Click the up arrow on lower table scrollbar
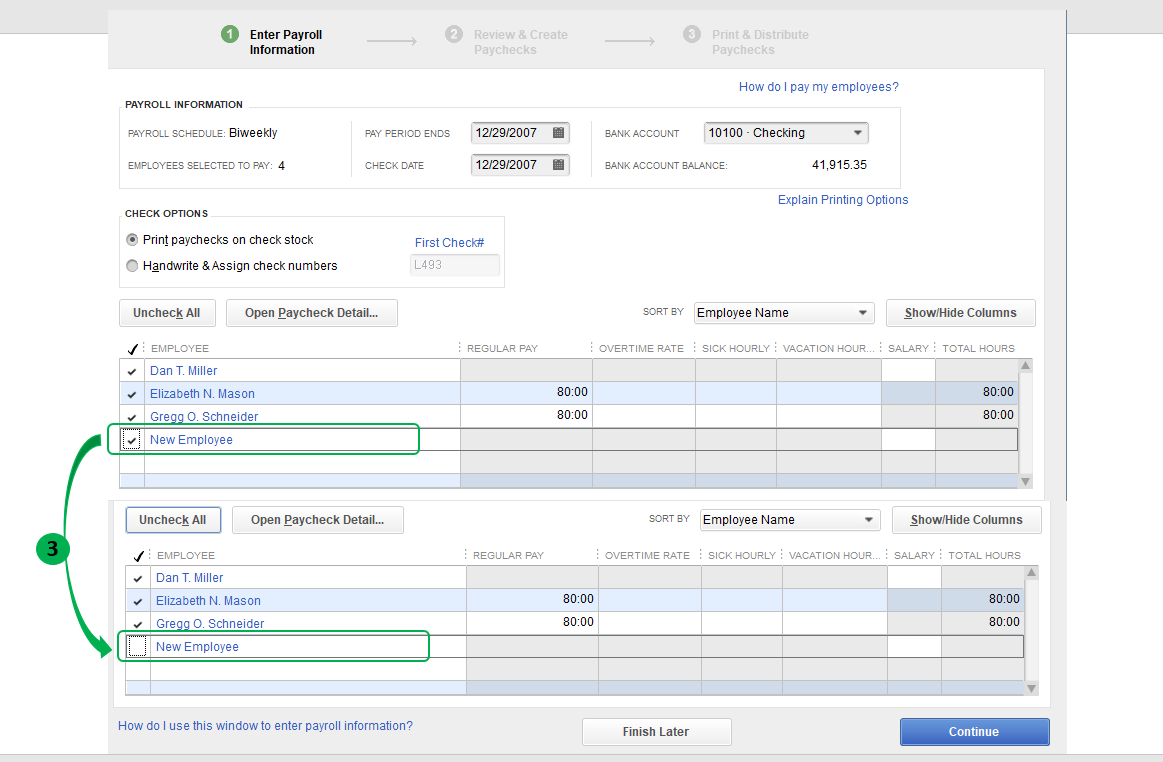 pos(1031,573)
